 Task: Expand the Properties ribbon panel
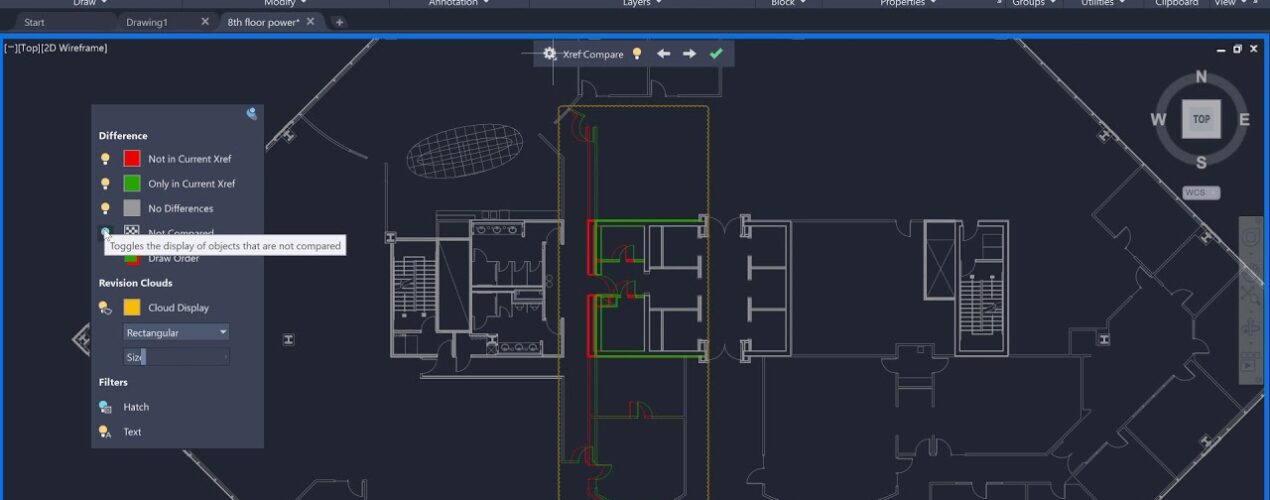pyautogui.click(x=909, y=4)
